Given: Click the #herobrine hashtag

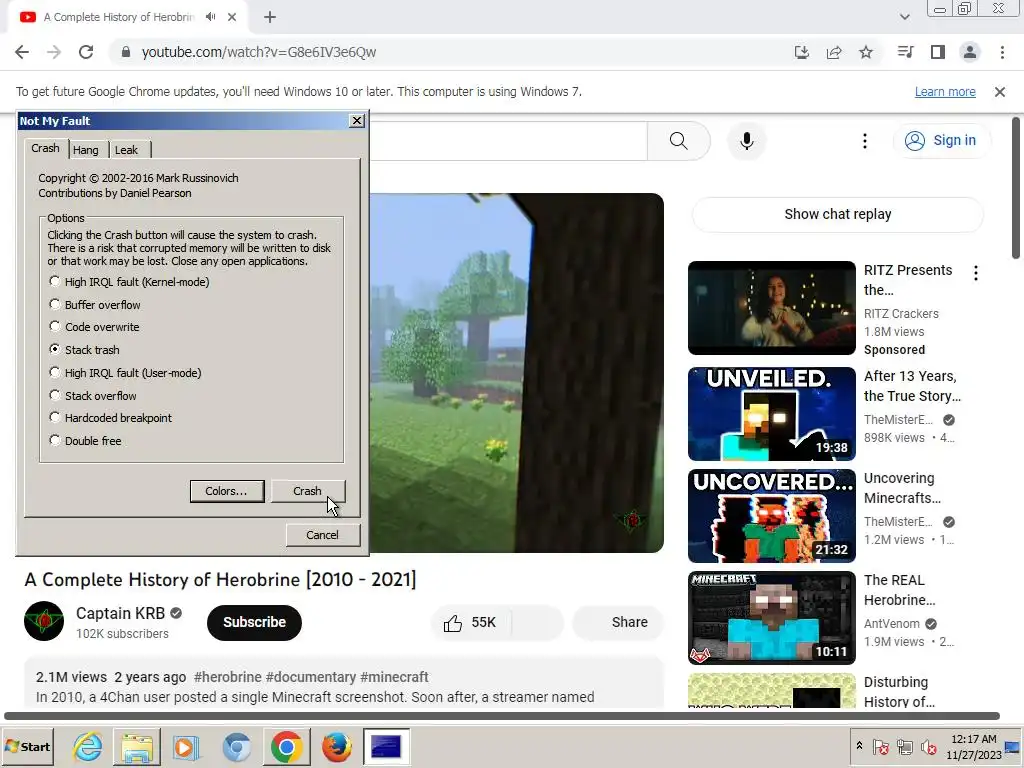Looking at the screenshot, I should pyautogui.click(x=227, y=677).
